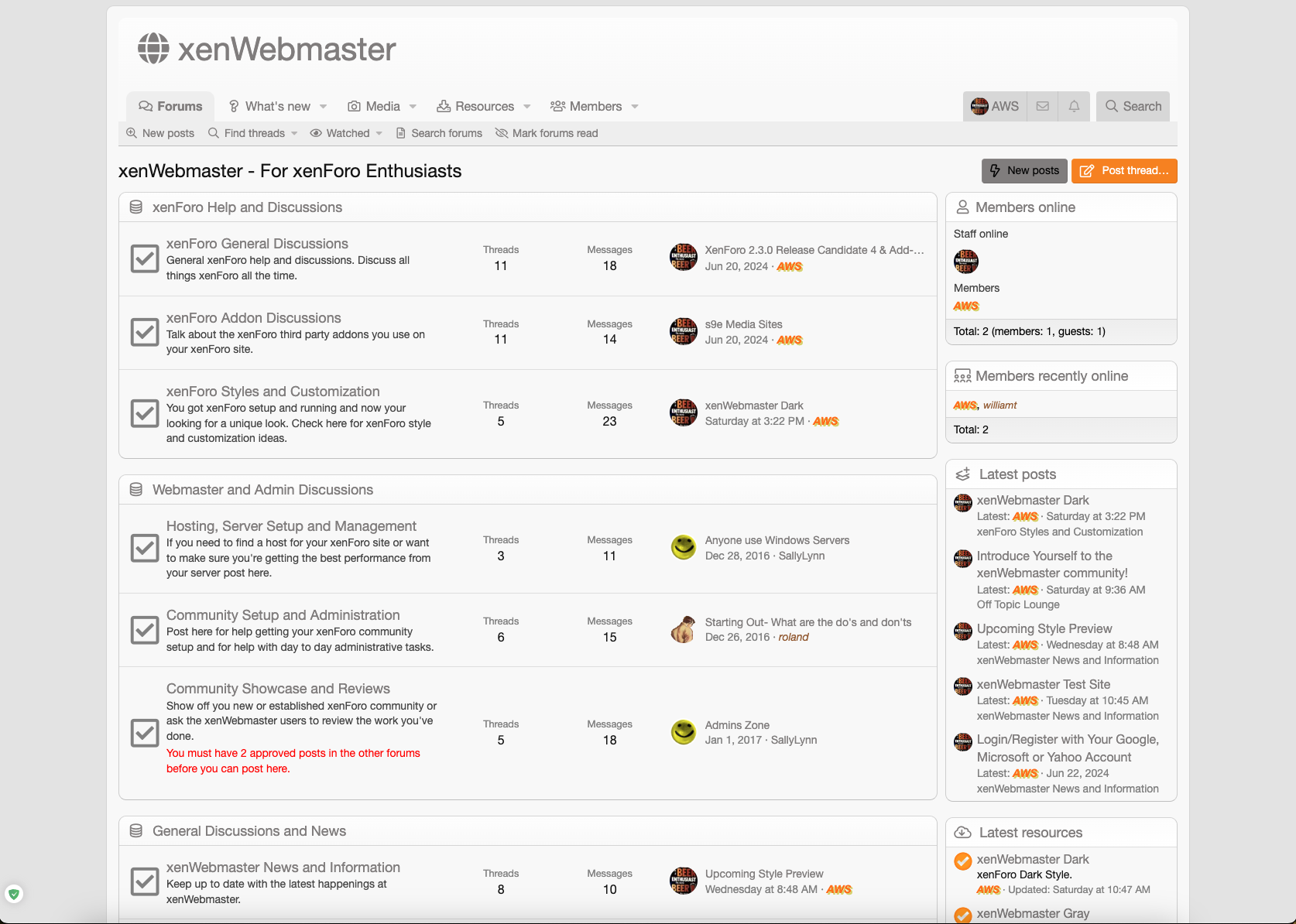Open the xenForo Addon Discussions forum link
Image resolution: width=1296 pixels, height=924 pixels.
pyautogui.click(x=253, y=318)
